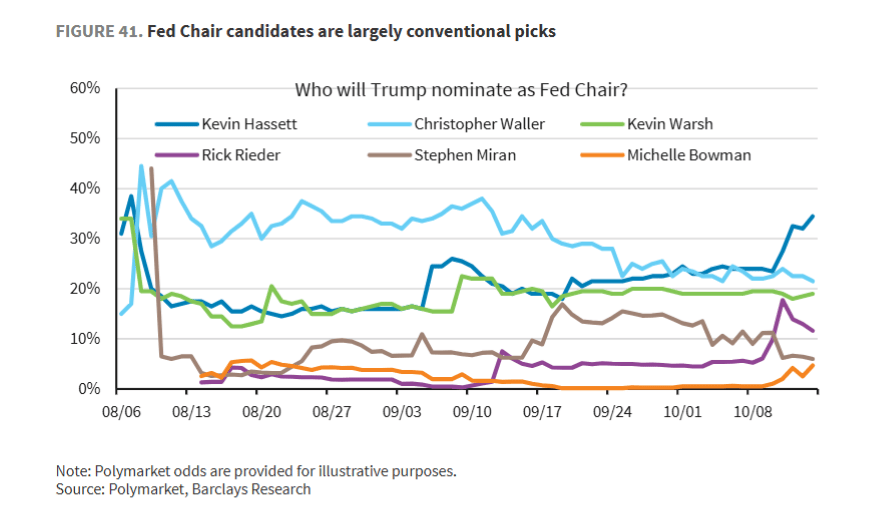
Task: Click the green Kevin Warsh legend swatch
Action: [x=601, y=125]
